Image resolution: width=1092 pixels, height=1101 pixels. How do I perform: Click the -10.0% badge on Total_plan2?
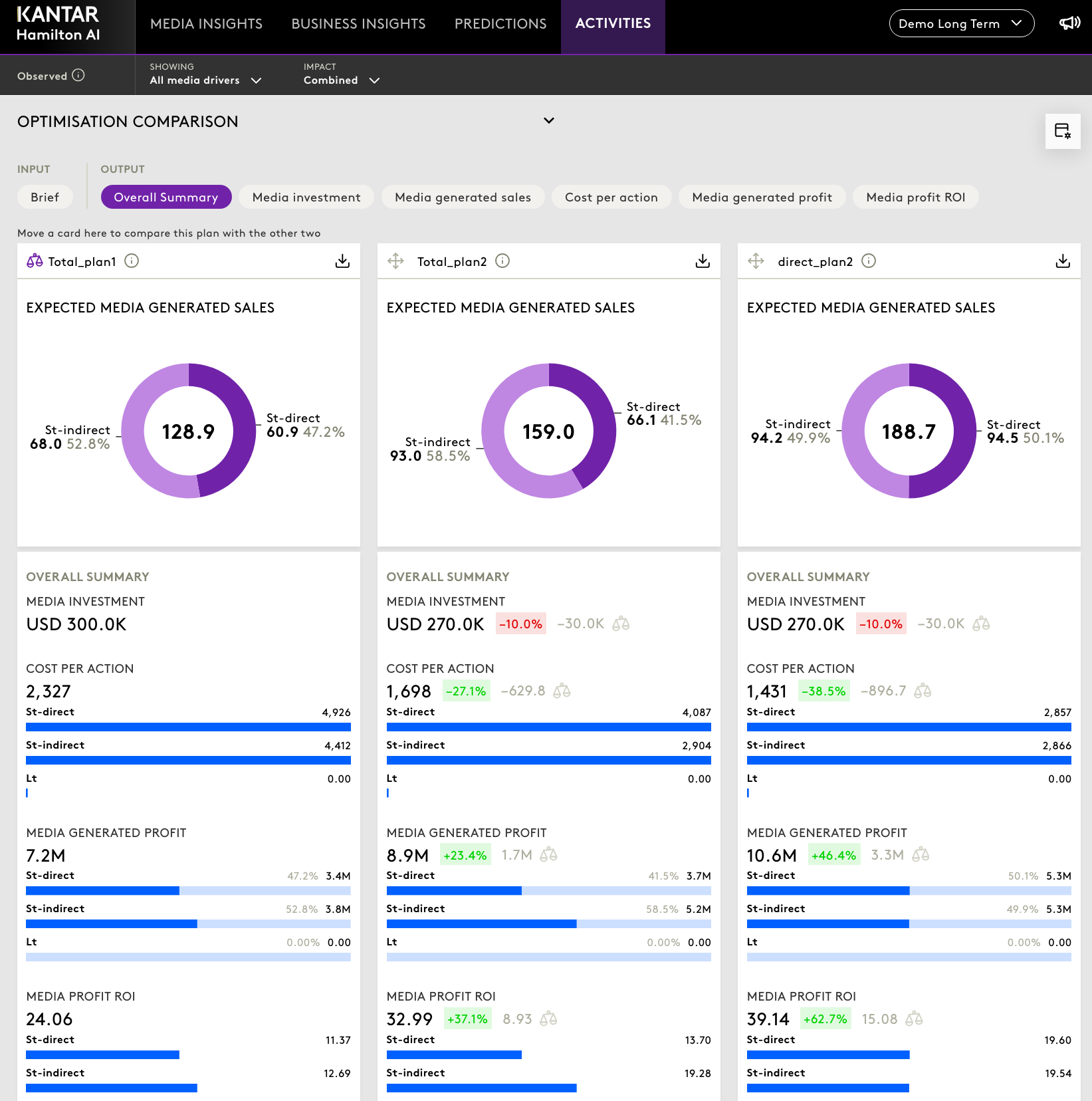point(521,624)
